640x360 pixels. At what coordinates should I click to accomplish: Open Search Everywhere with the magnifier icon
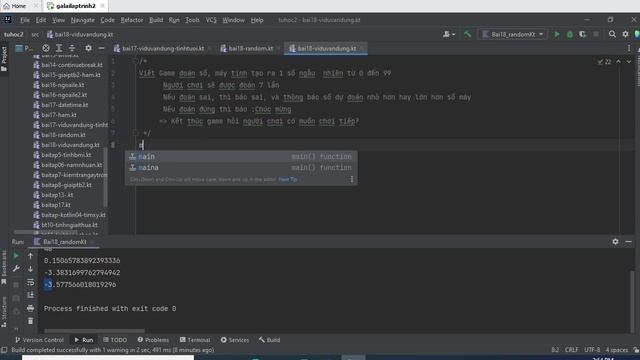pos(612,35)
